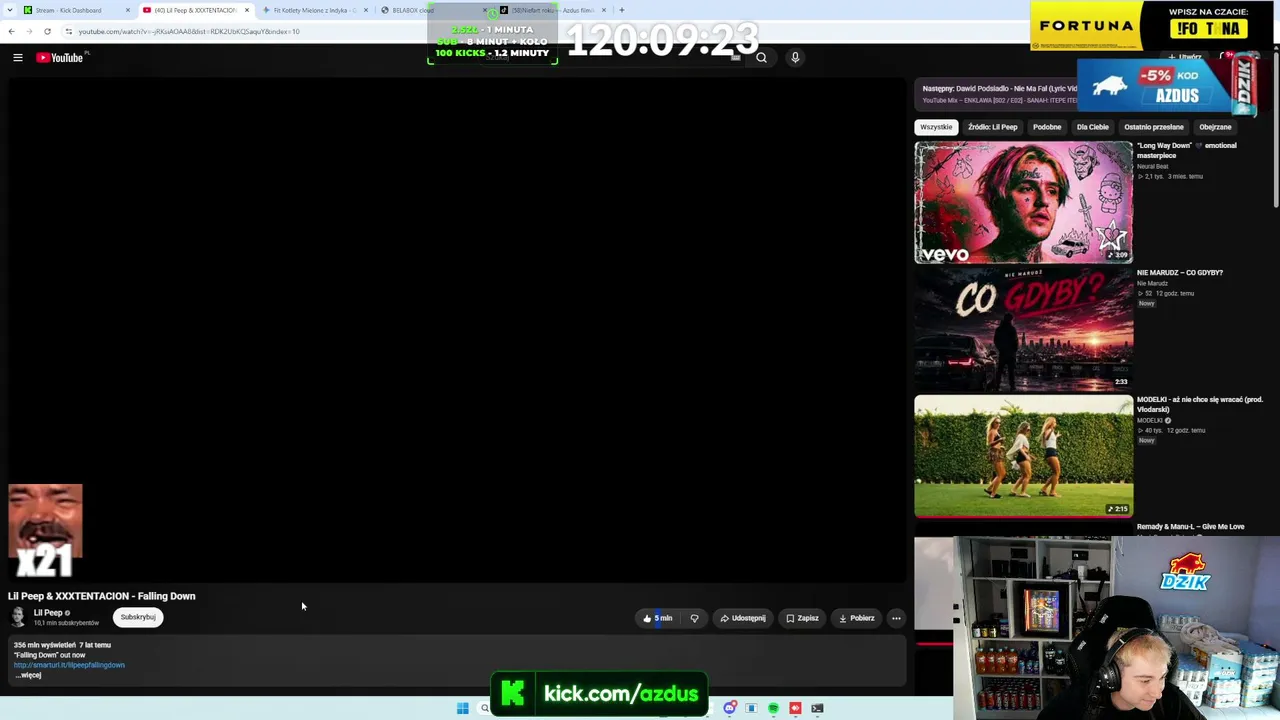This screenshot has width=1280, height=720.
Task: Open the red AnyDesk taskbar icon
Action: click(x=795, y=709)
